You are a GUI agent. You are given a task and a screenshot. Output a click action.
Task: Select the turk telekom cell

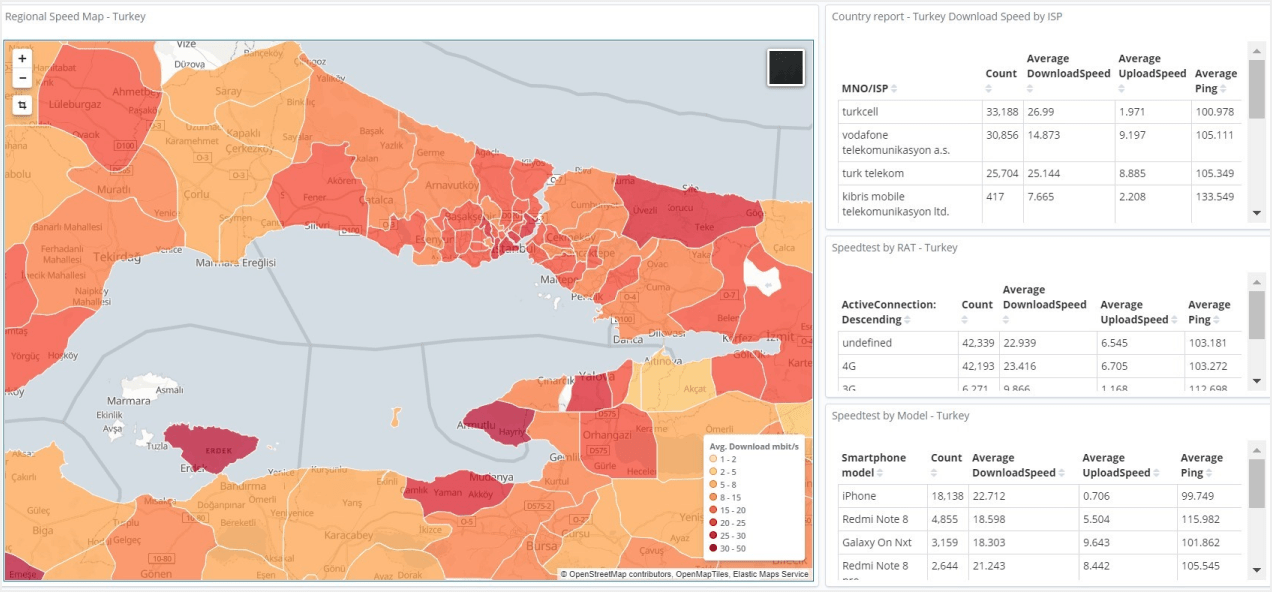pyautogui.click(x=909, y=174)
